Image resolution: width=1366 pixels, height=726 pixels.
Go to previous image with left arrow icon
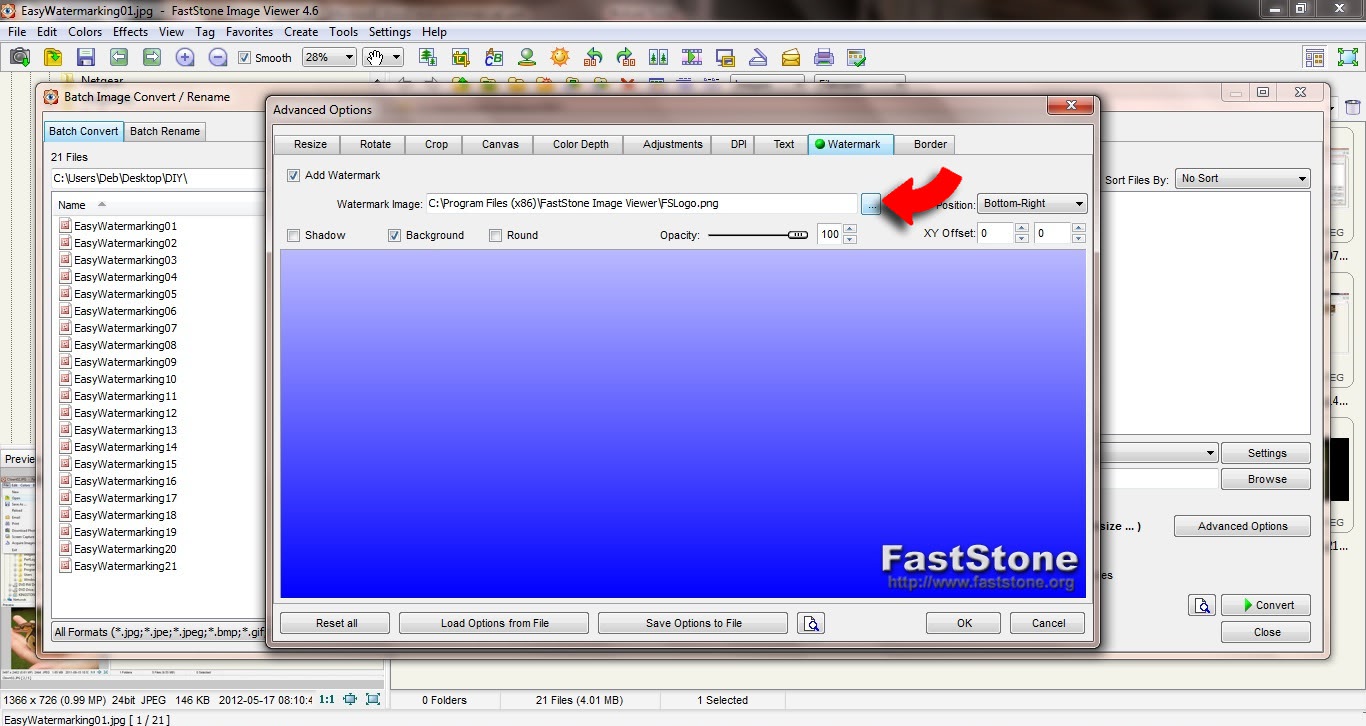(x=119, y=57)
